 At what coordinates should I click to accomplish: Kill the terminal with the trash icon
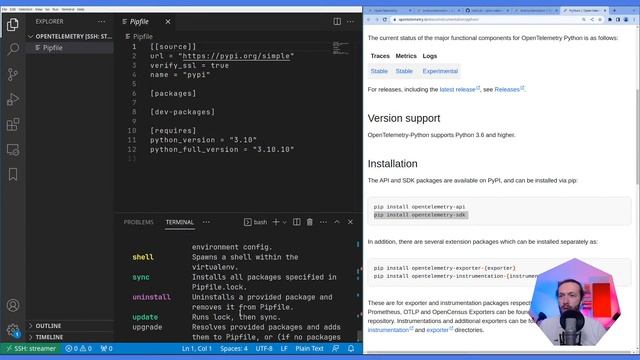tap(310, 222)
